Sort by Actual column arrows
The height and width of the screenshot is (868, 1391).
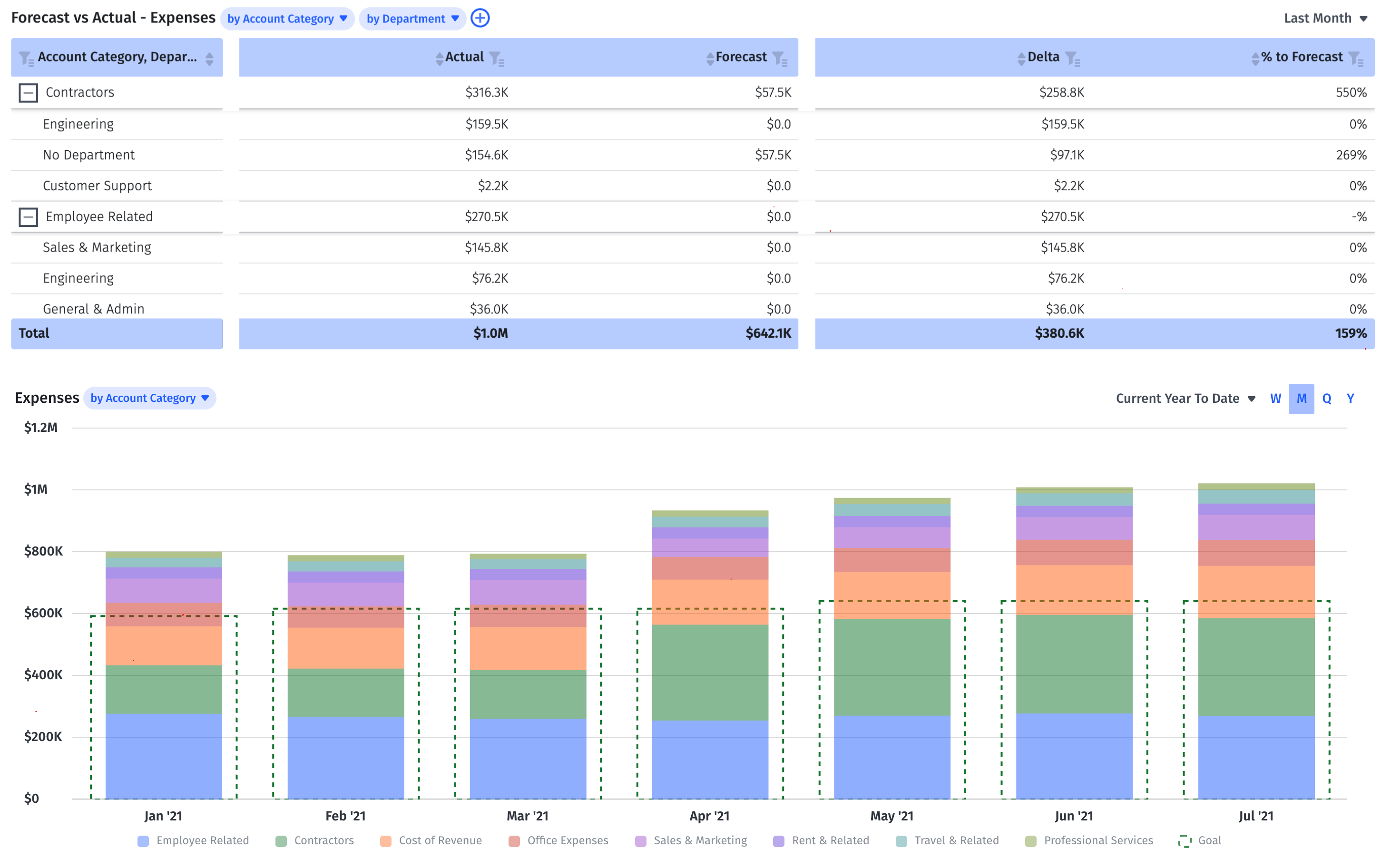point(439,59)
